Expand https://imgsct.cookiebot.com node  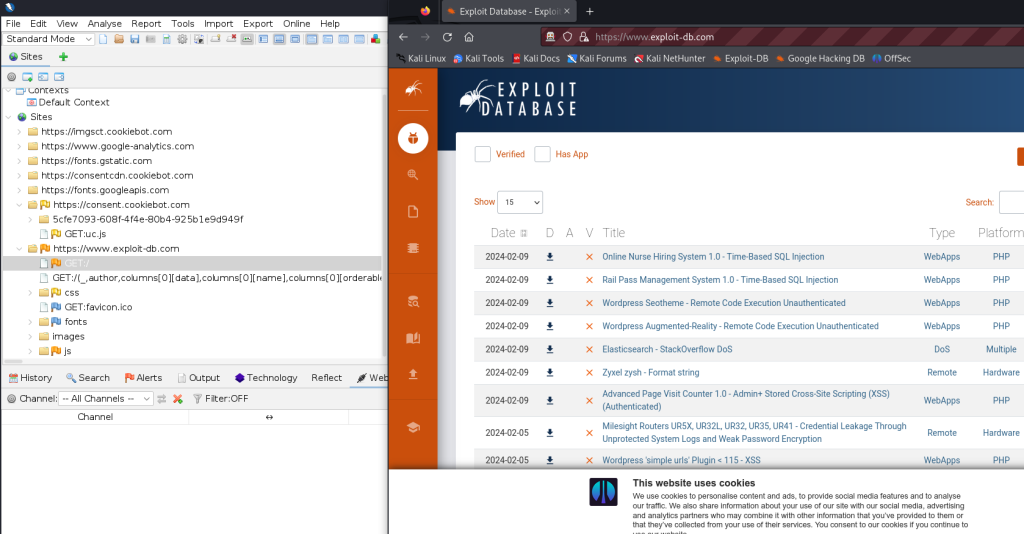coord(19,131)
